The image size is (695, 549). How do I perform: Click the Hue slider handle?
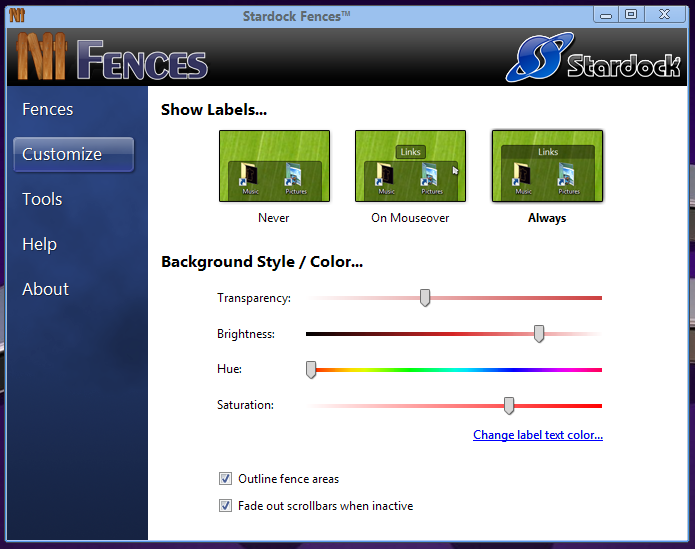[x=311, y=370]
